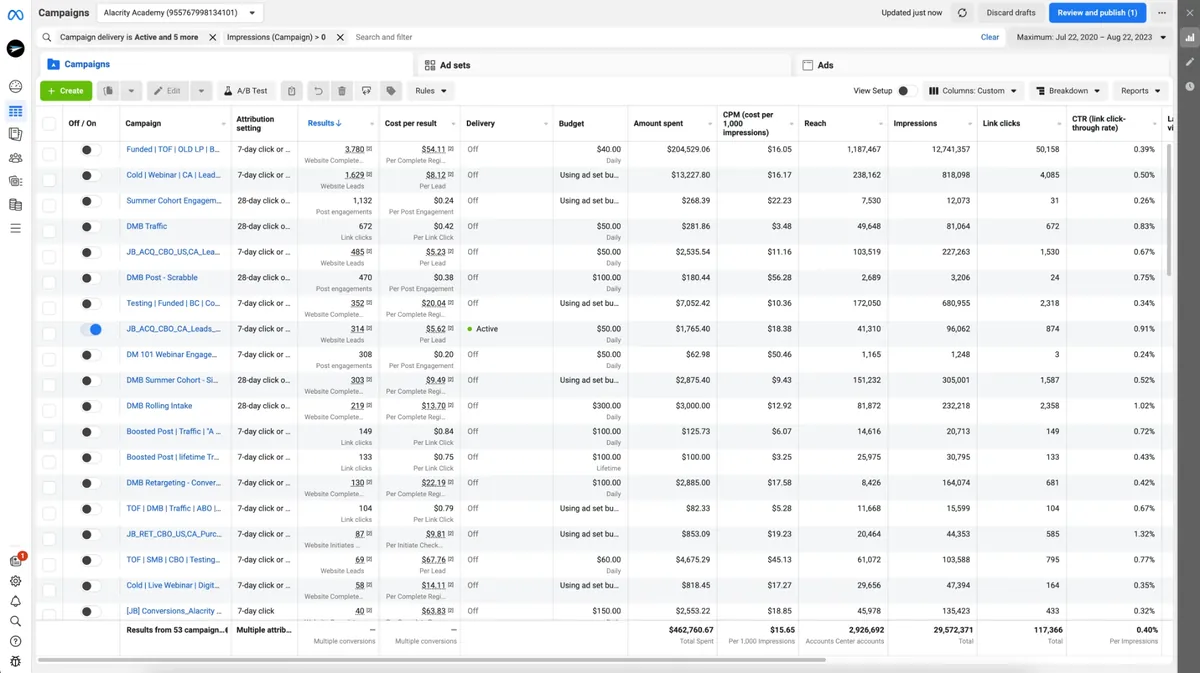Image resolution: width=1200 pixels, height=673 pixels.
Task: Open the Audiences people icon in sidebar
Action: point(15,158)
